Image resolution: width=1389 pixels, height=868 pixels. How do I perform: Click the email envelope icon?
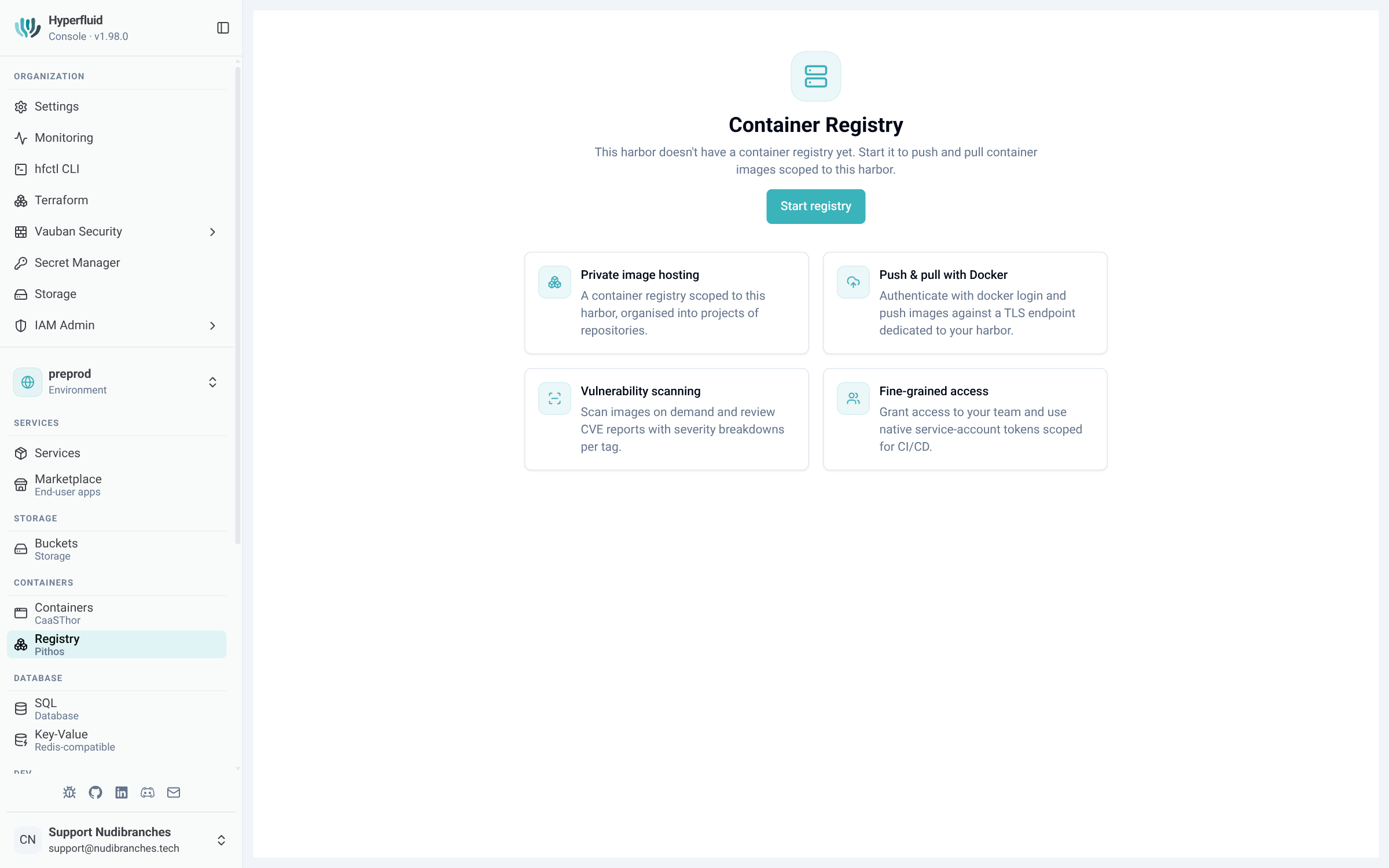(174, 792)
